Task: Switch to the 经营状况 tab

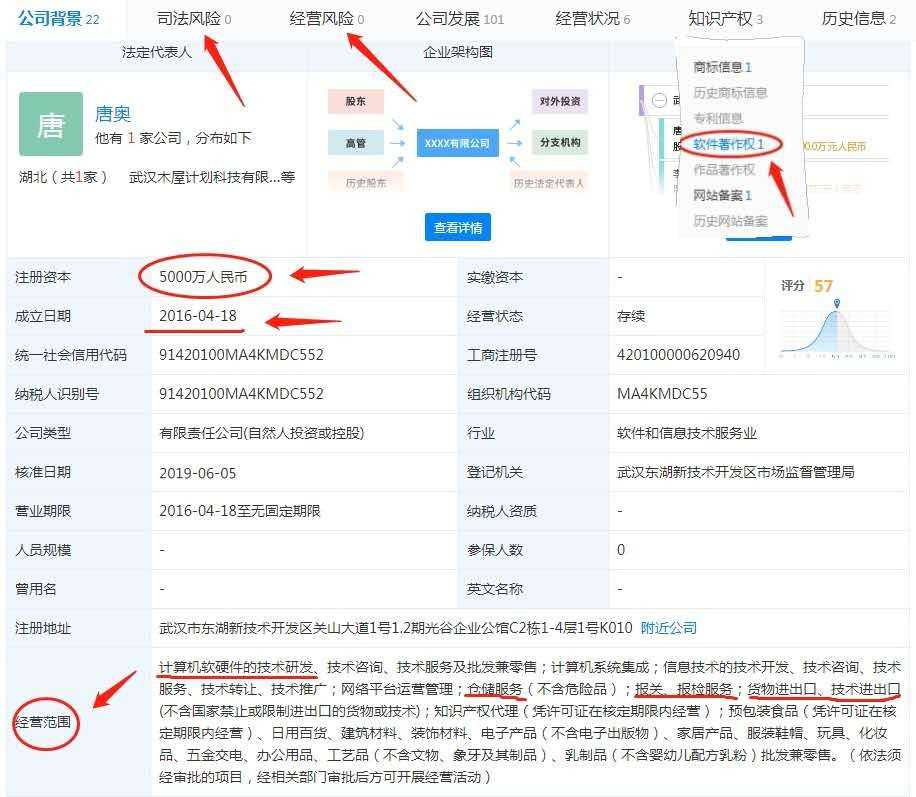Action: [x=592, y=18]
